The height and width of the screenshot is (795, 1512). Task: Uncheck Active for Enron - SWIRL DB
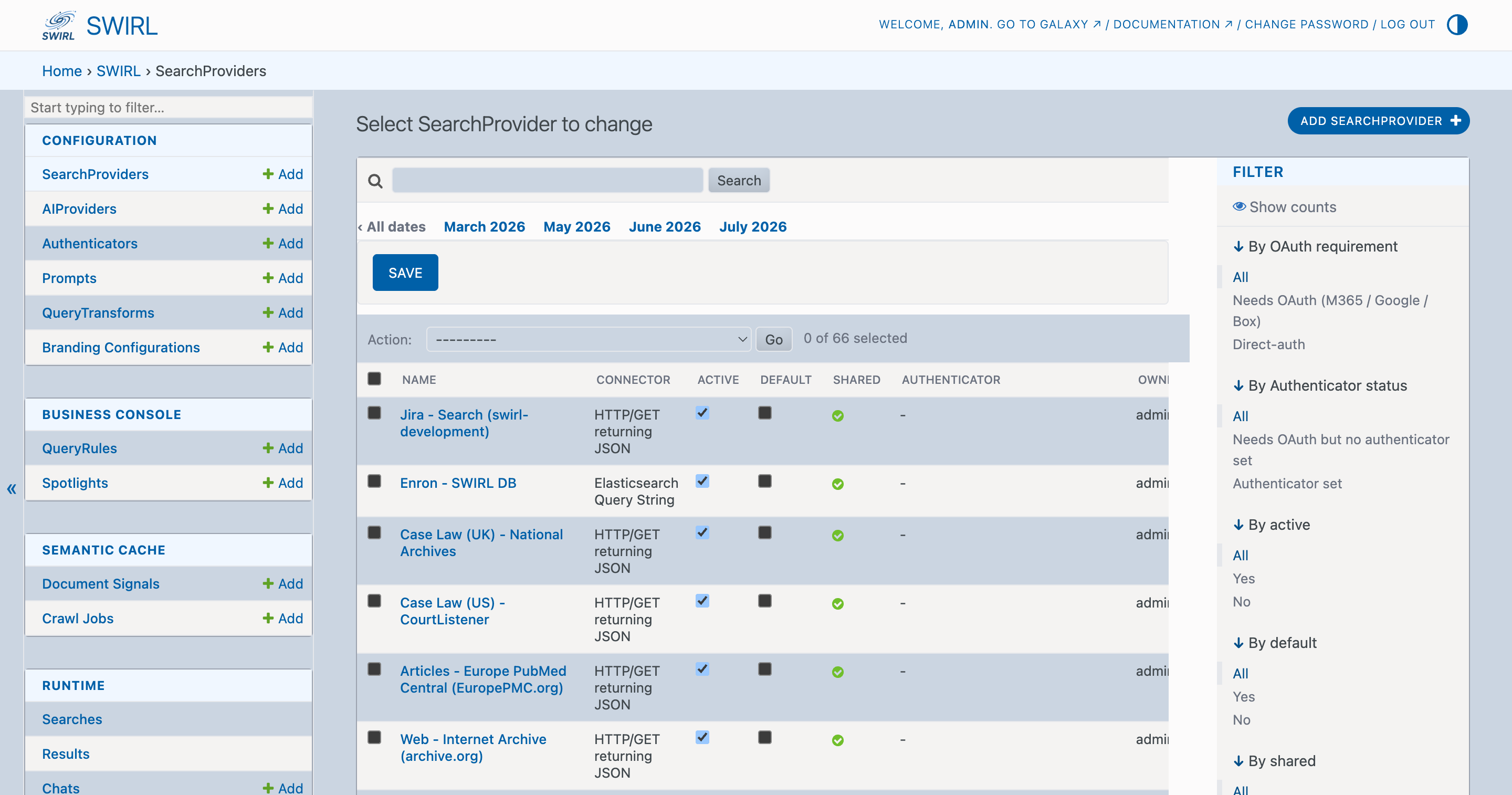(702, 481)
